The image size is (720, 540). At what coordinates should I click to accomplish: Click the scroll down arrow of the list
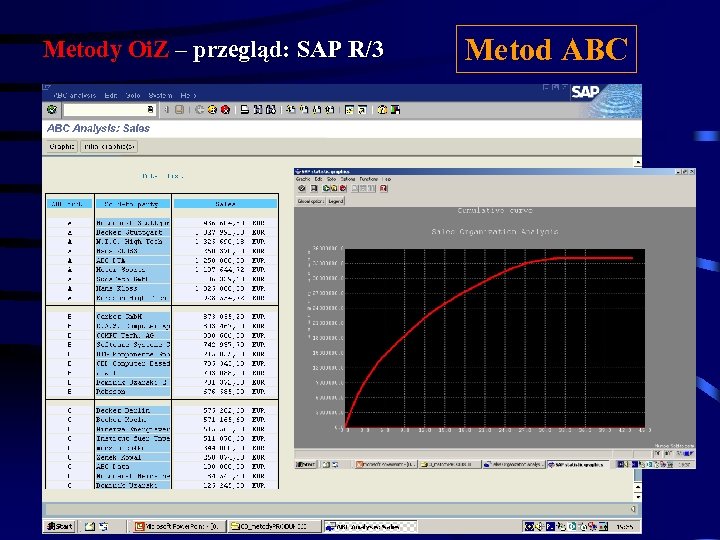point(638,497)
